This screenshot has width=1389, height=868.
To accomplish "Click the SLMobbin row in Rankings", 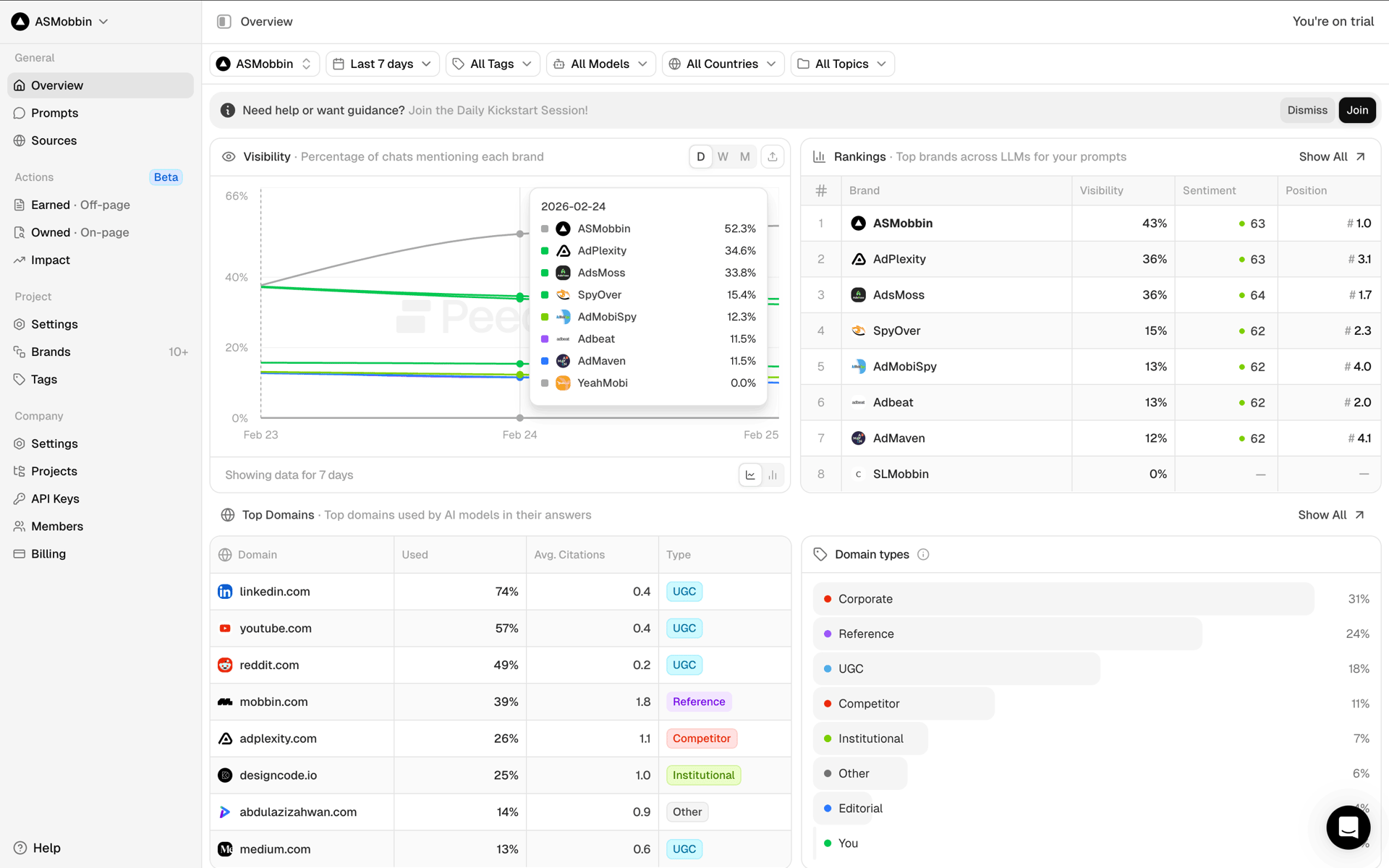I will 1091,474.
